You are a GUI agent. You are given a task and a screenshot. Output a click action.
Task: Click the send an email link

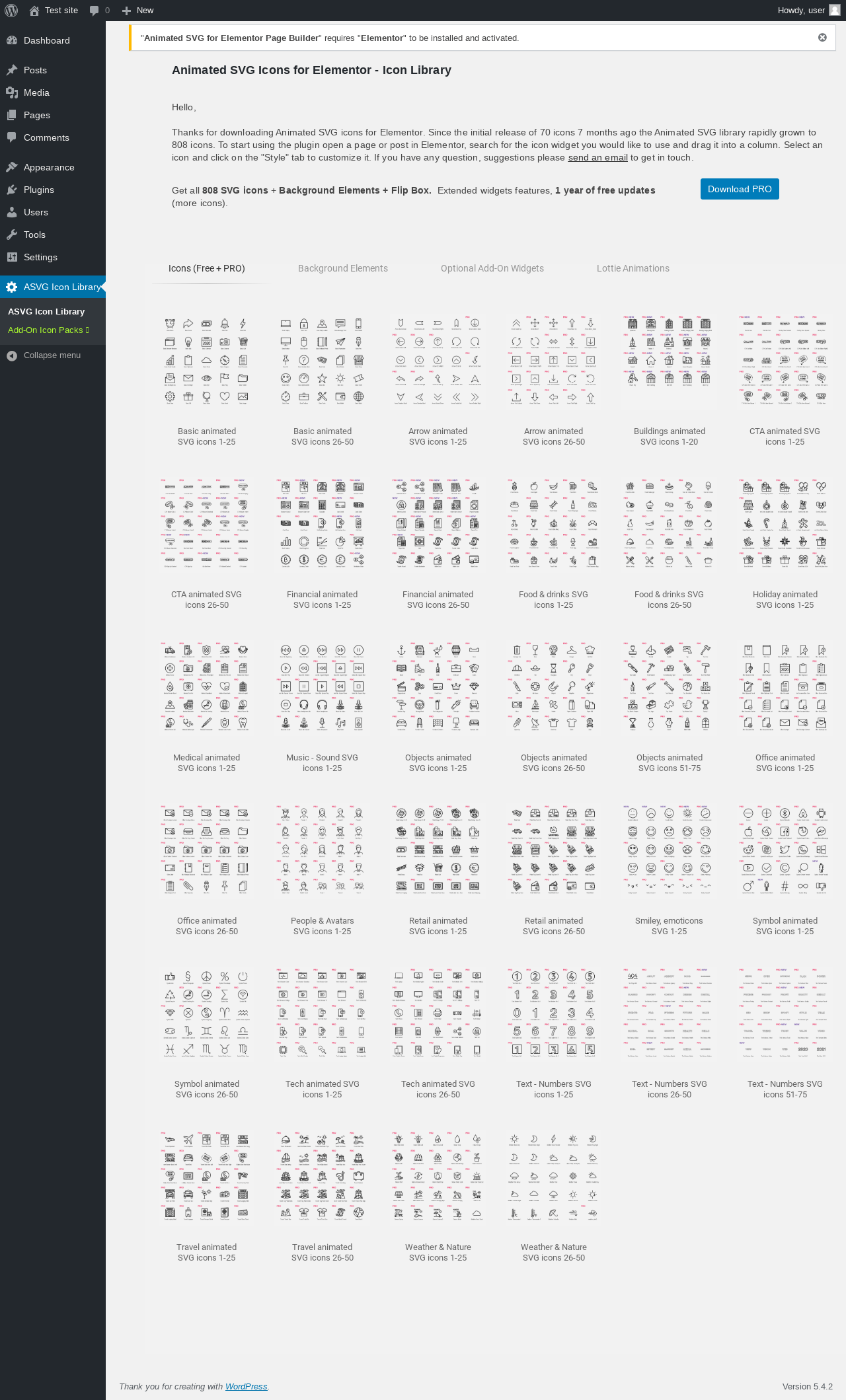click(598, 157)
